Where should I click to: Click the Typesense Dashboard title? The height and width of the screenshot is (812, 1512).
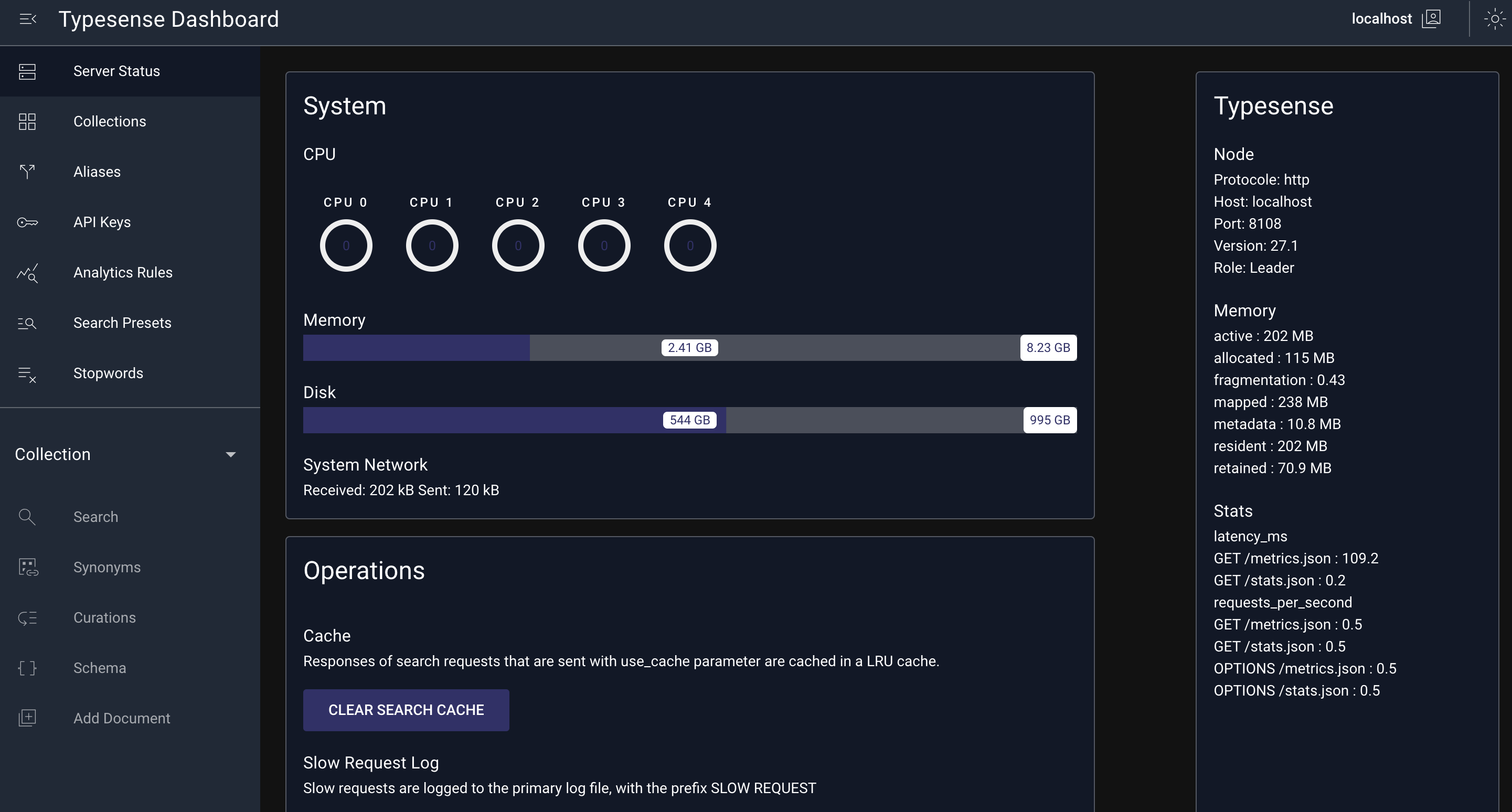tap(168, 19)
